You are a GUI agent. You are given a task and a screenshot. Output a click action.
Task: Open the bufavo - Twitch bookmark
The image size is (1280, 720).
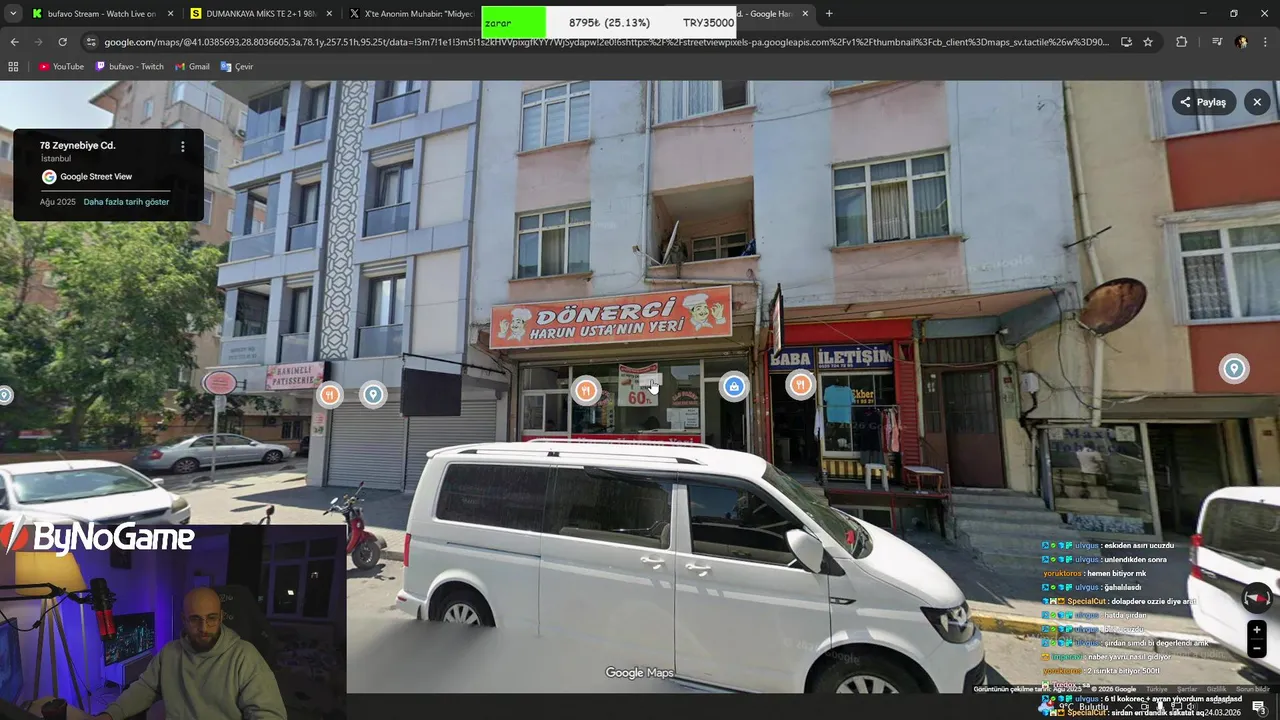click(x=130, y=67)
